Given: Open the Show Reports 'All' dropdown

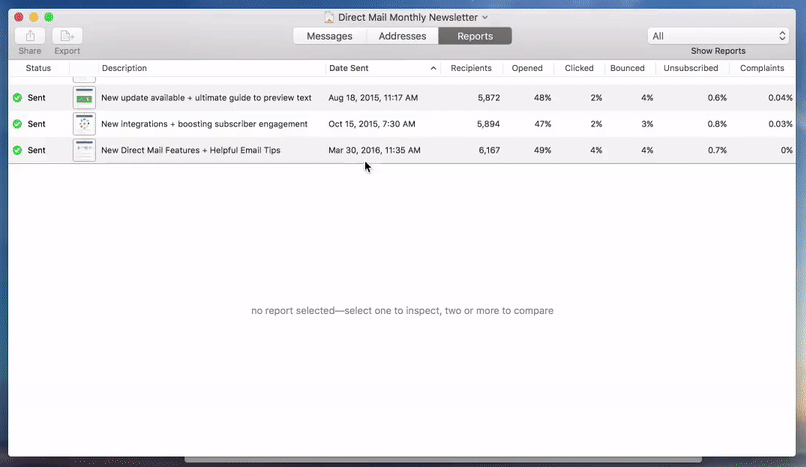Looking at the screenshot, I should [718, 36].
